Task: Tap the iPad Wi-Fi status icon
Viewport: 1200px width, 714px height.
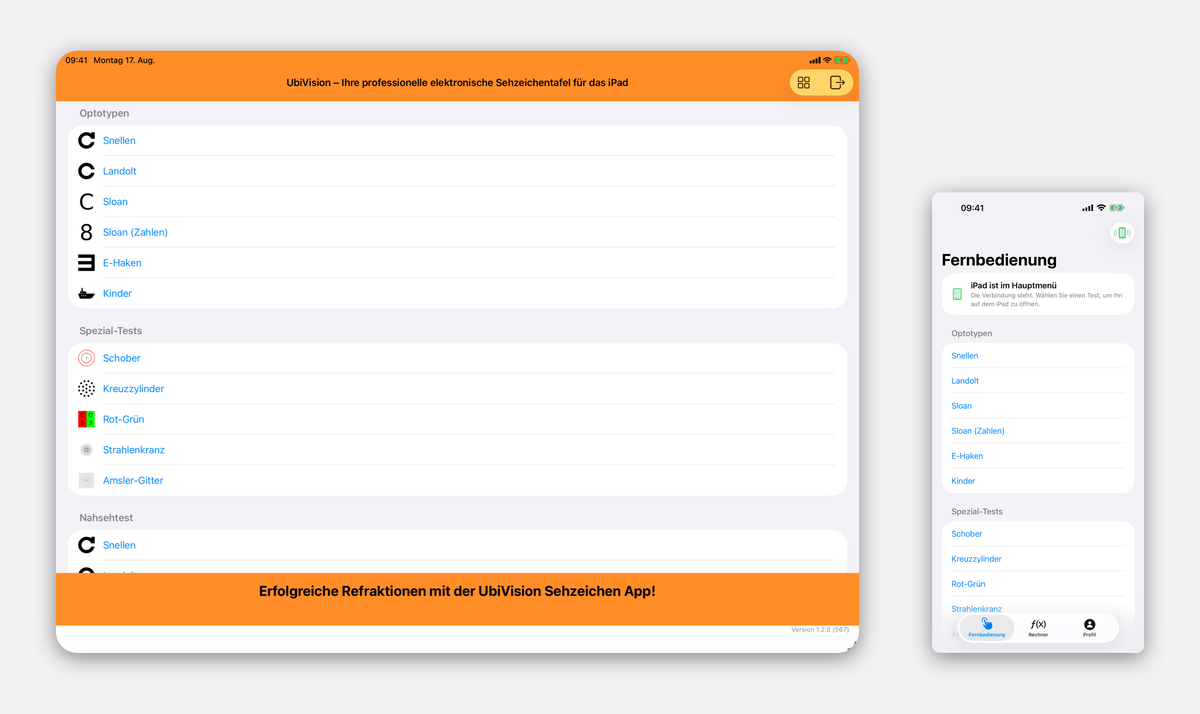Action: [827, 60]
